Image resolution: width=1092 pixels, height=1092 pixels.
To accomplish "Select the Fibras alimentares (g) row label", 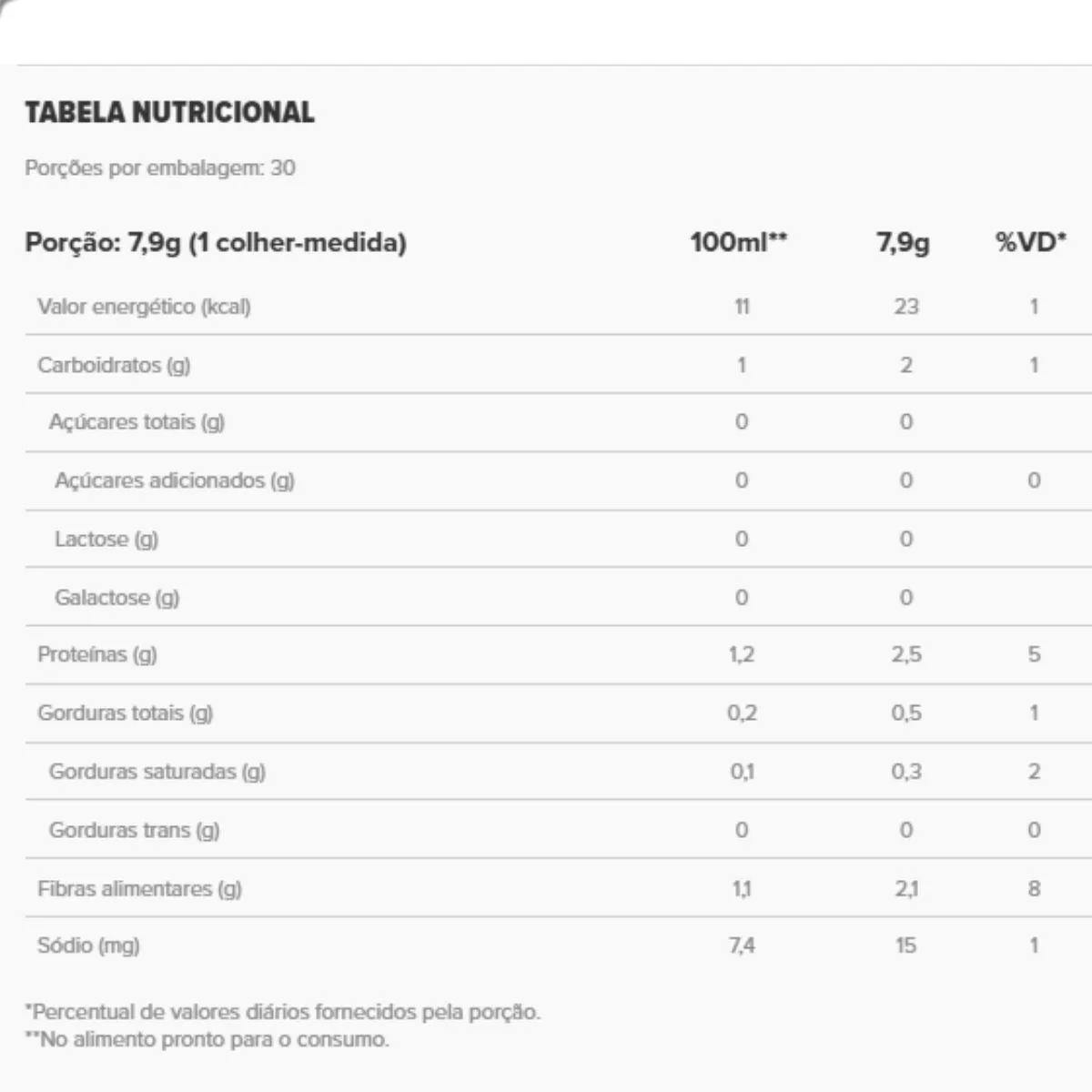I will click(139, 889).
